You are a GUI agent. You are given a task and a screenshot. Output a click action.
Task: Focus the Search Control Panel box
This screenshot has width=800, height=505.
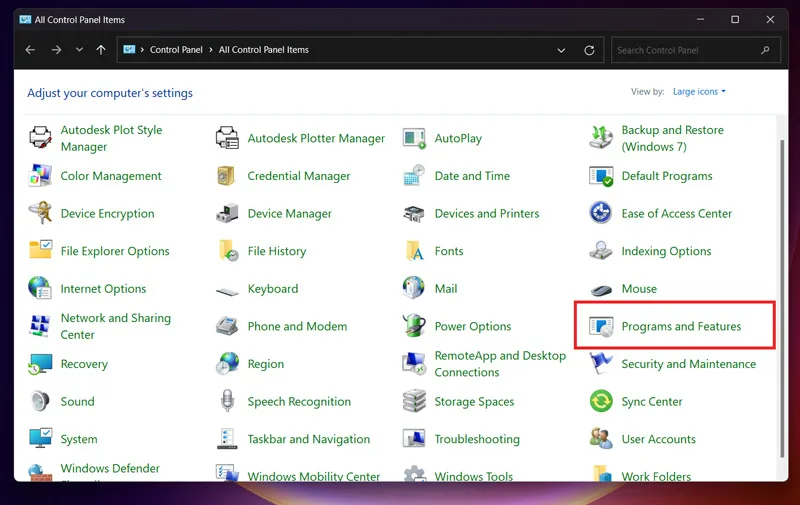pos(696,50)
